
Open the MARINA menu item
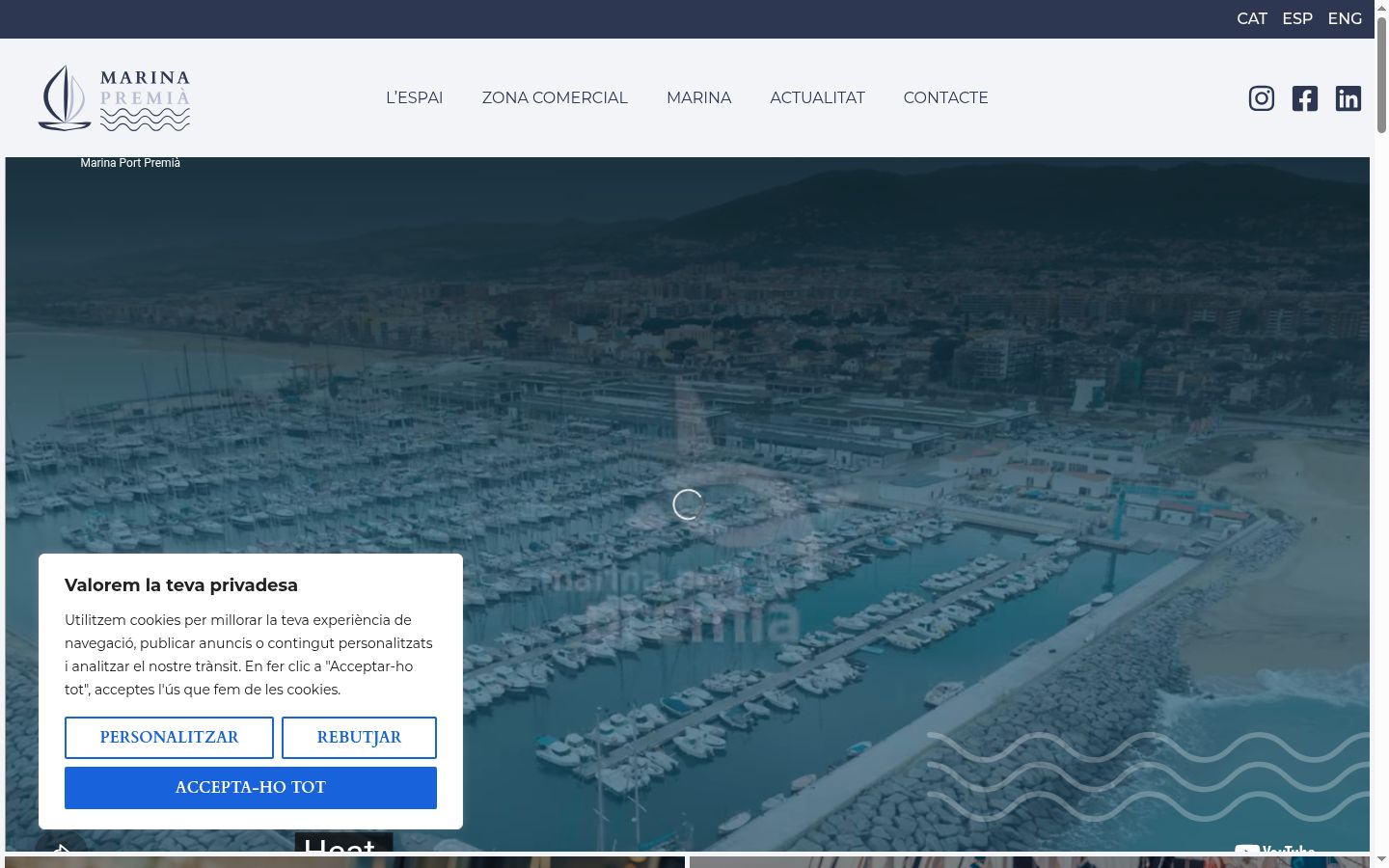click(x=699, y=97)
